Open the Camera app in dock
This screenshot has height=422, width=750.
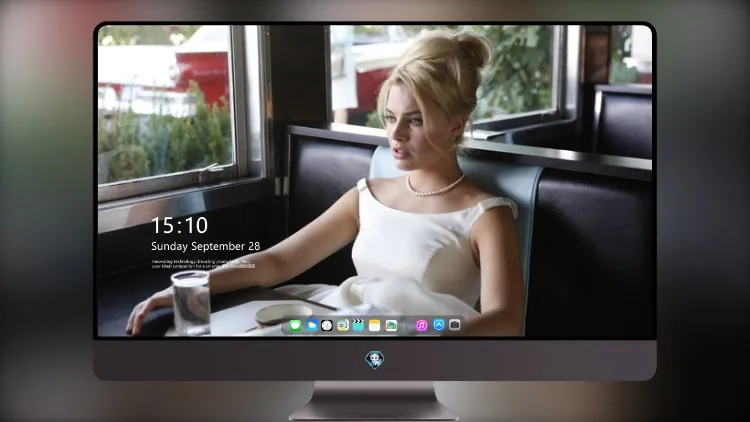[x=454, y=325]
